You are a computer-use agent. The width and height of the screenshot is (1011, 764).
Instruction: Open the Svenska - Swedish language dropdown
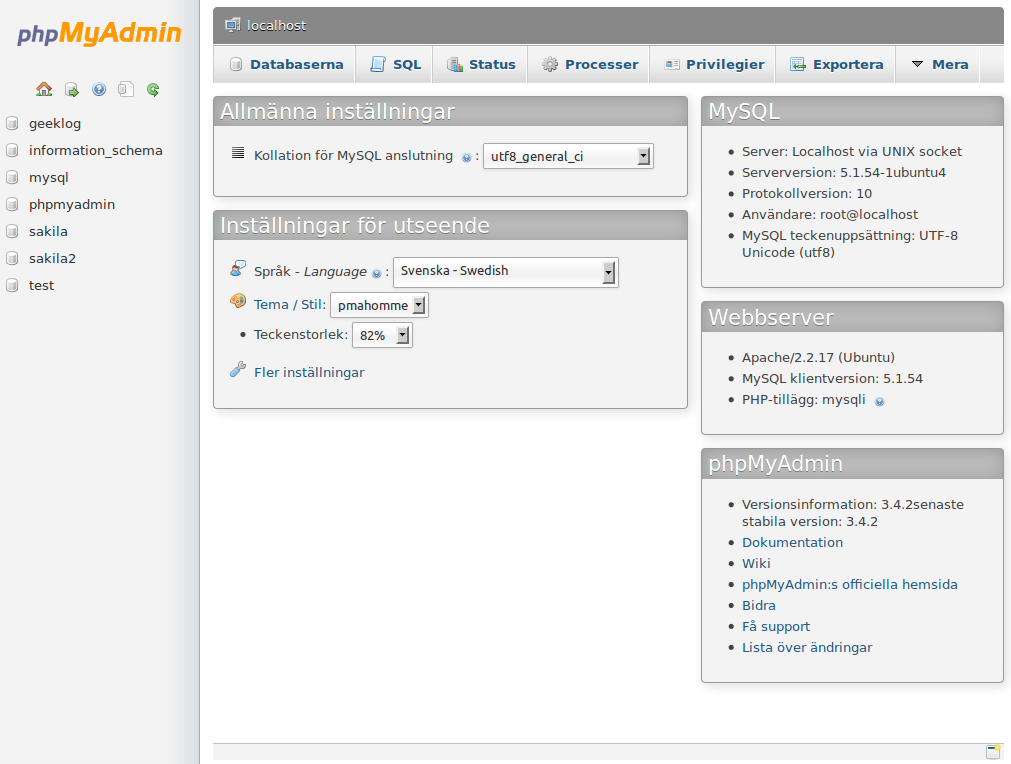[x=506, y=272]
